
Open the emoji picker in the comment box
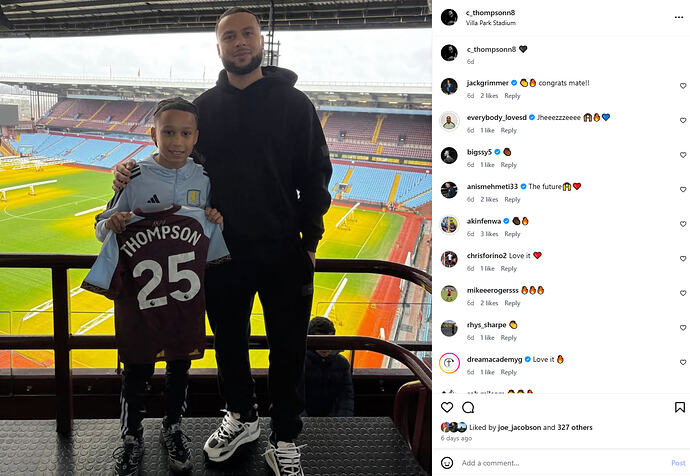click(x=447, y=463)
